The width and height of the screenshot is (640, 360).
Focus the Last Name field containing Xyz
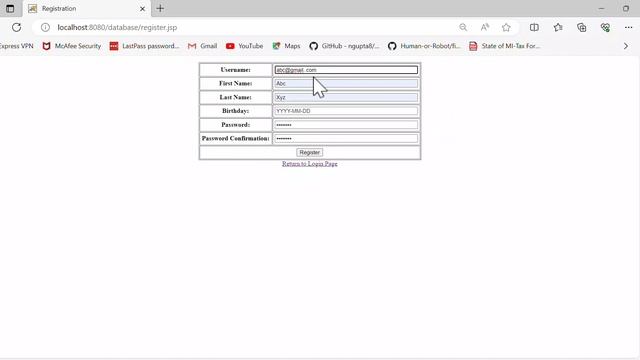point(346,97)
